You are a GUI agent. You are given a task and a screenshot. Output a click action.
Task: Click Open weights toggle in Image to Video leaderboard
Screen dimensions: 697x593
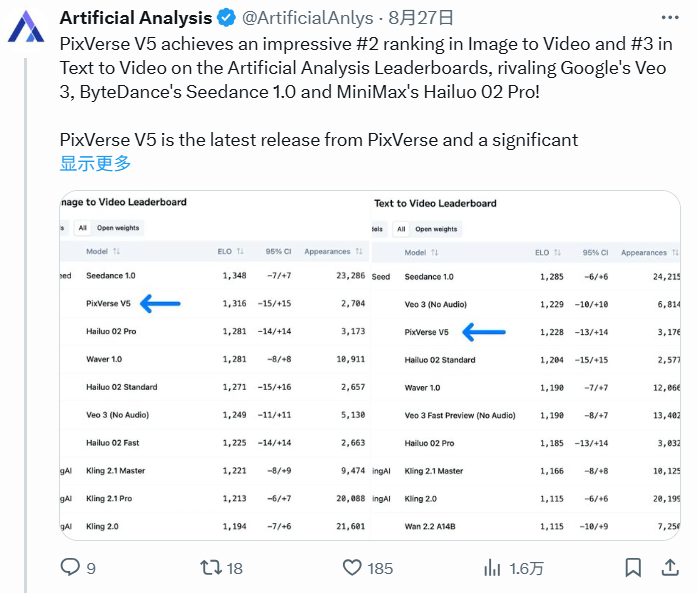click(x=118, y=228)
